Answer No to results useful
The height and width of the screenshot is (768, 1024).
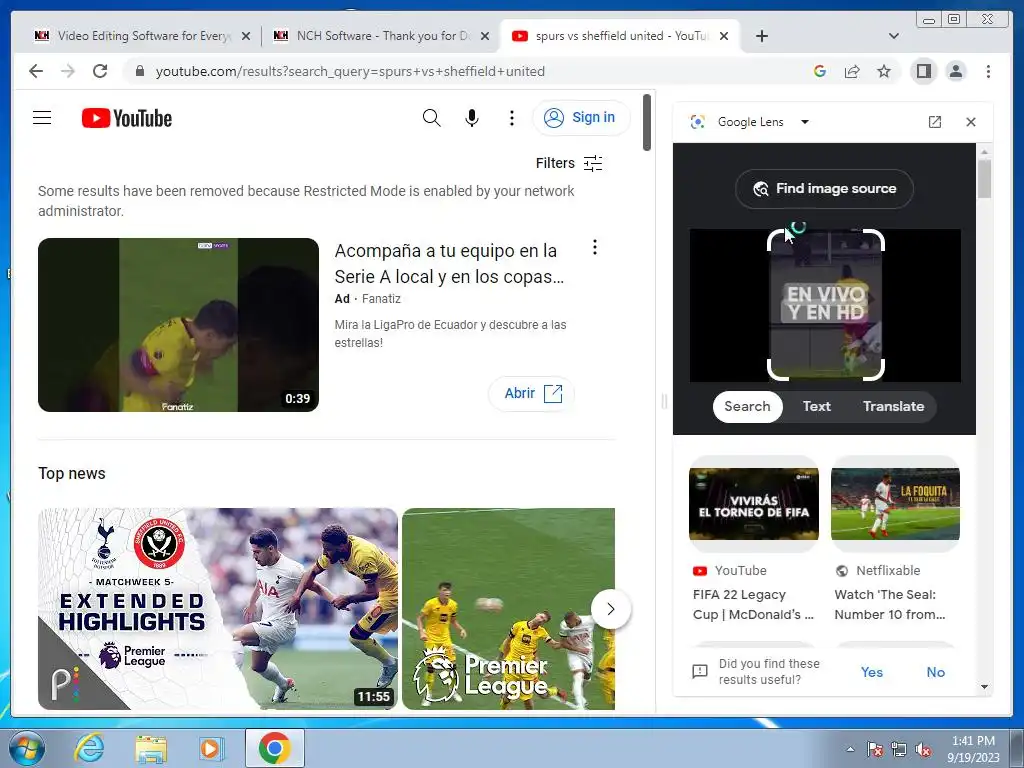(935, 672)
